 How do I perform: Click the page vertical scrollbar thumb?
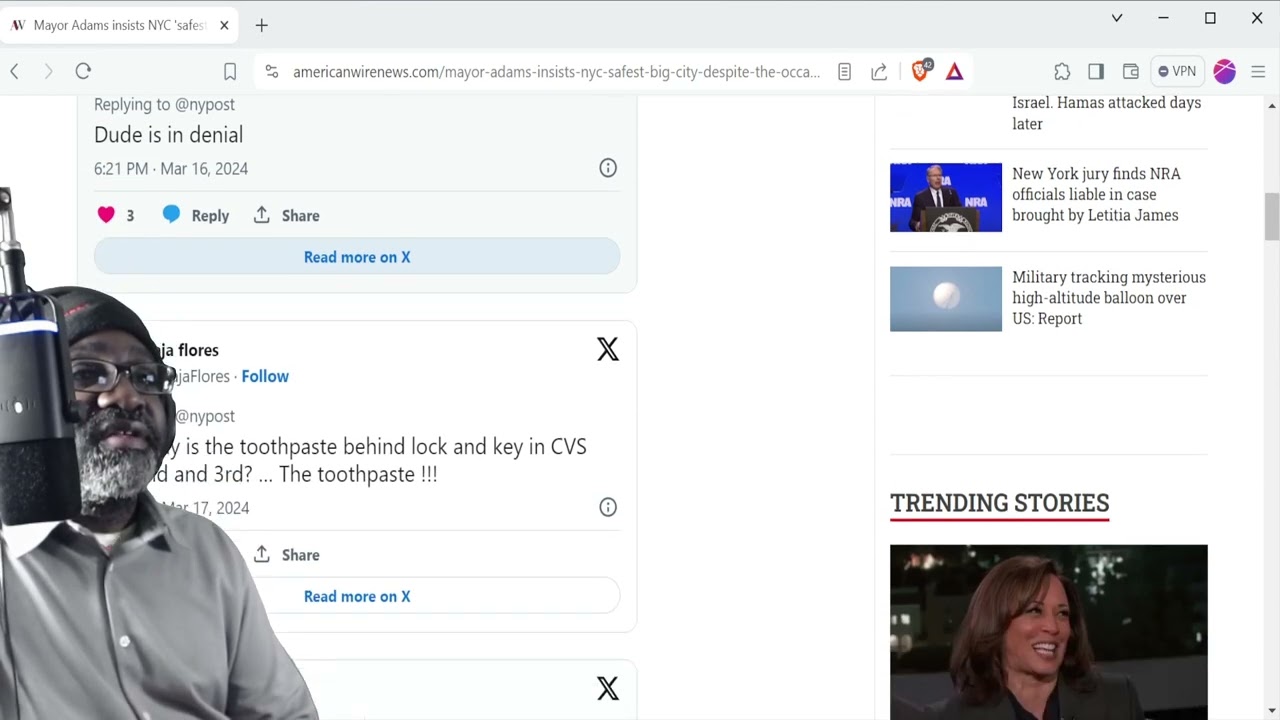1272,217
